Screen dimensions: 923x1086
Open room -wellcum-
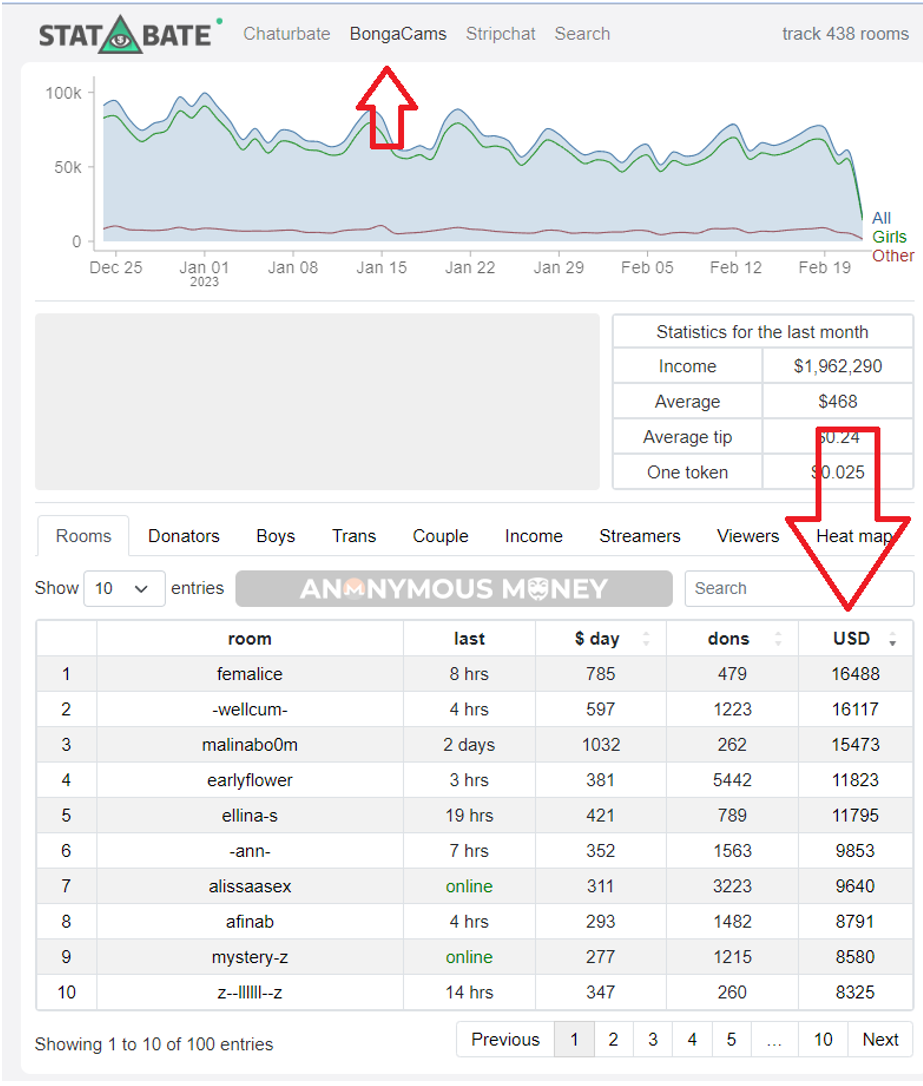(x=250, y=709)
